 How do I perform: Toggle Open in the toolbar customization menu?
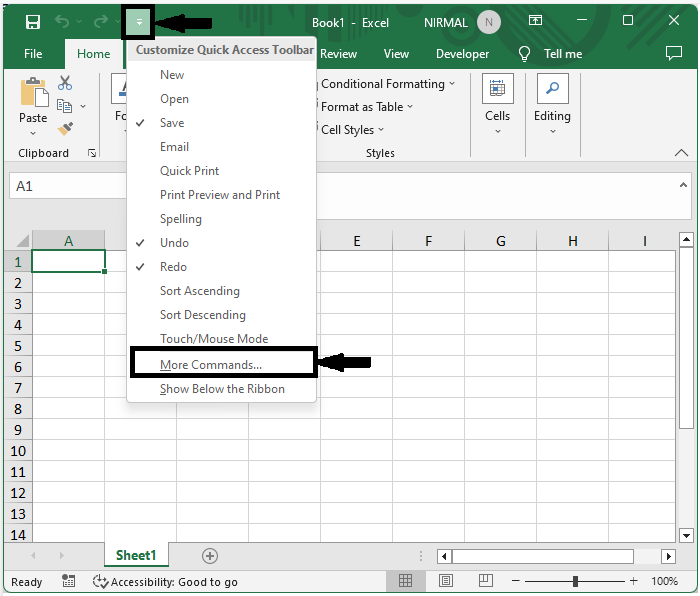pyautogui.click(x=221, y=99)
